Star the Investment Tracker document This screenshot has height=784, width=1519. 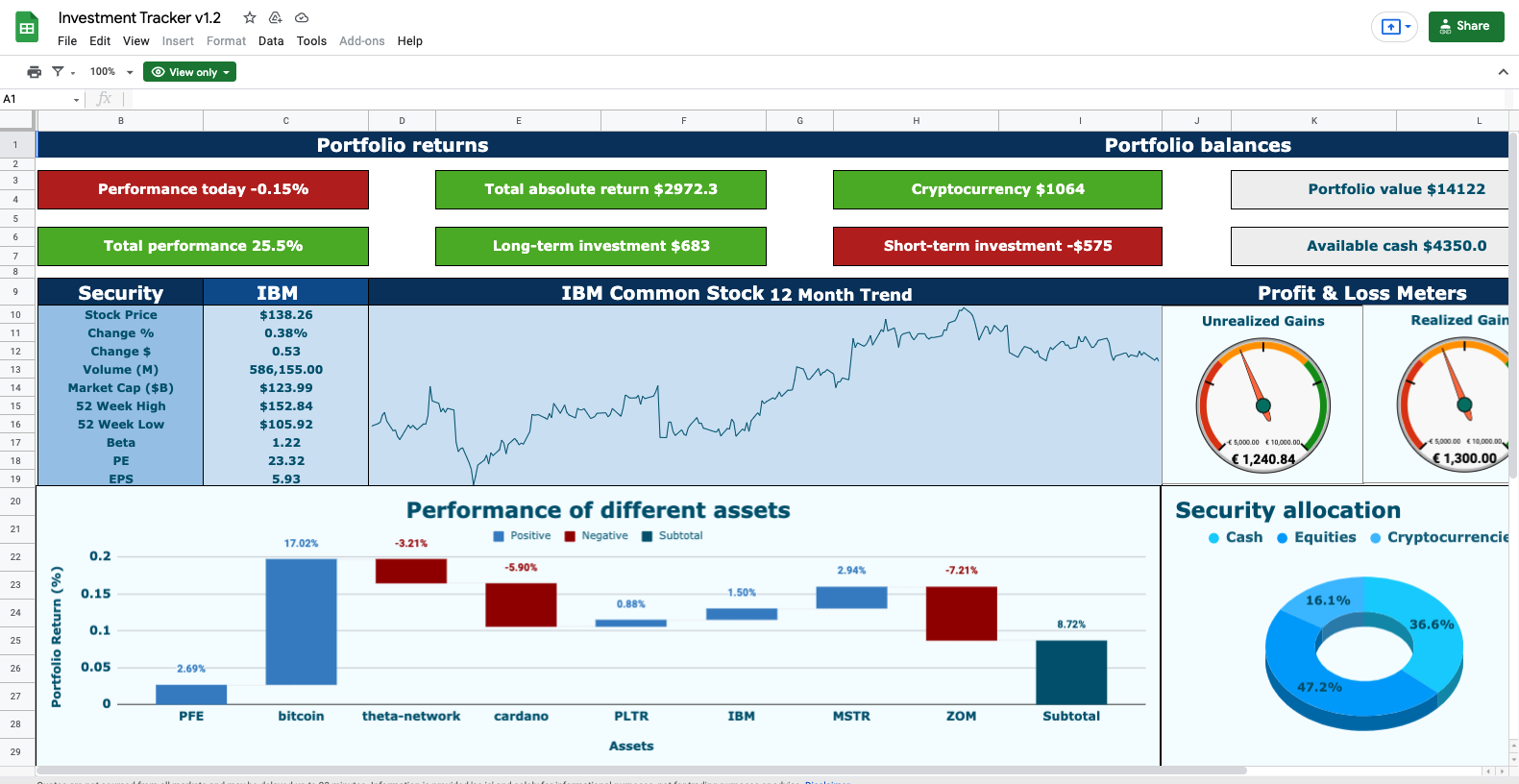[250, 17]
